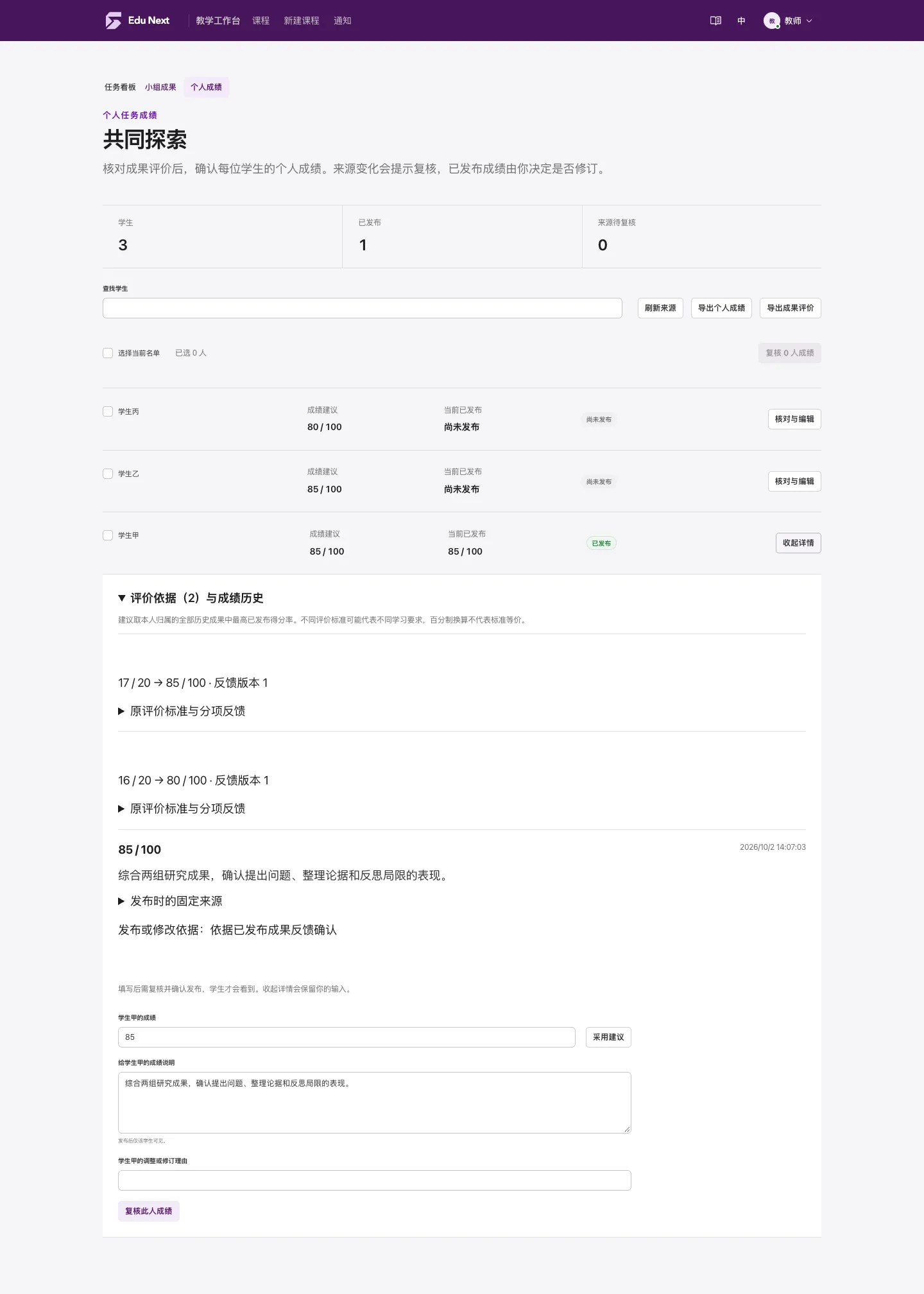Open 新建课程 in the top navigation
The image size is (924, 1294).
302,21
